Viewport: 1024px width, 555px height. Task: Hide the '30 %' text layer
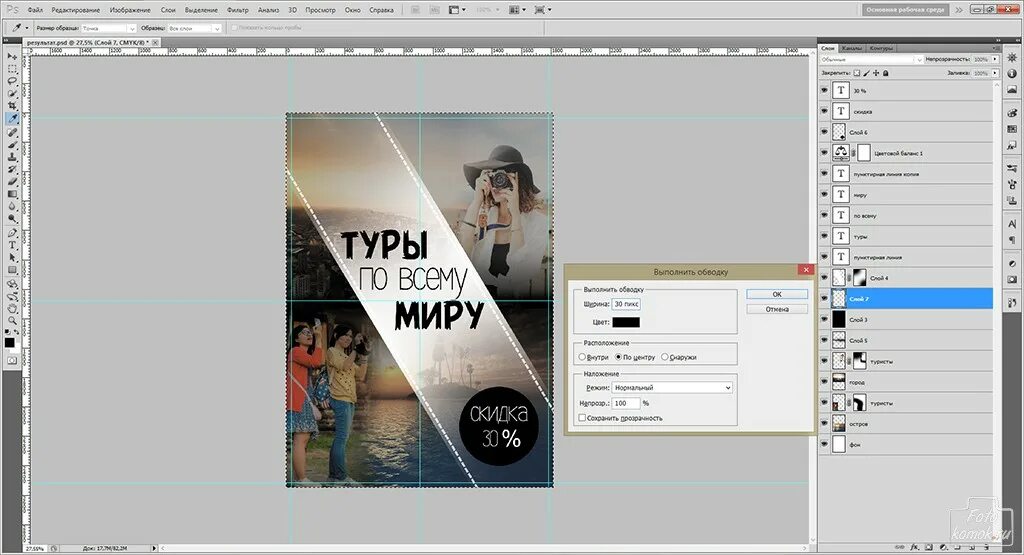(824, 91)
